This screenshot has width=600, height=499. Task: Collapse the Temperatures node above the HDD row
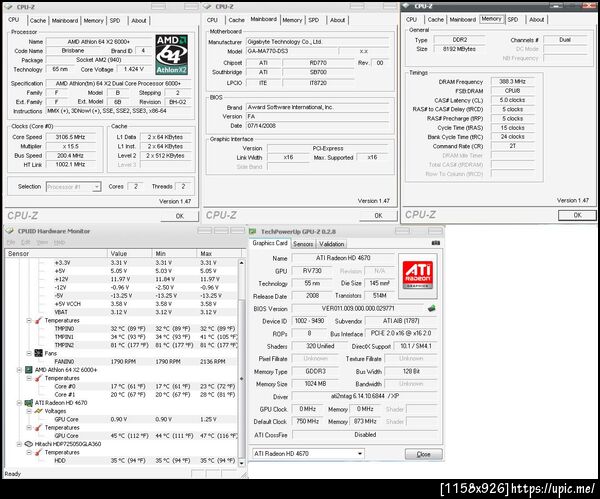[x=29, y=452]
